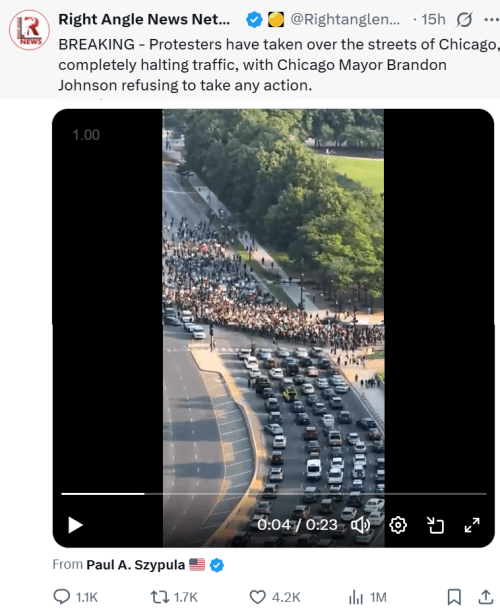Play the video with the play button
The height and width of the screenshot is (611, 500).
[75, 525]
